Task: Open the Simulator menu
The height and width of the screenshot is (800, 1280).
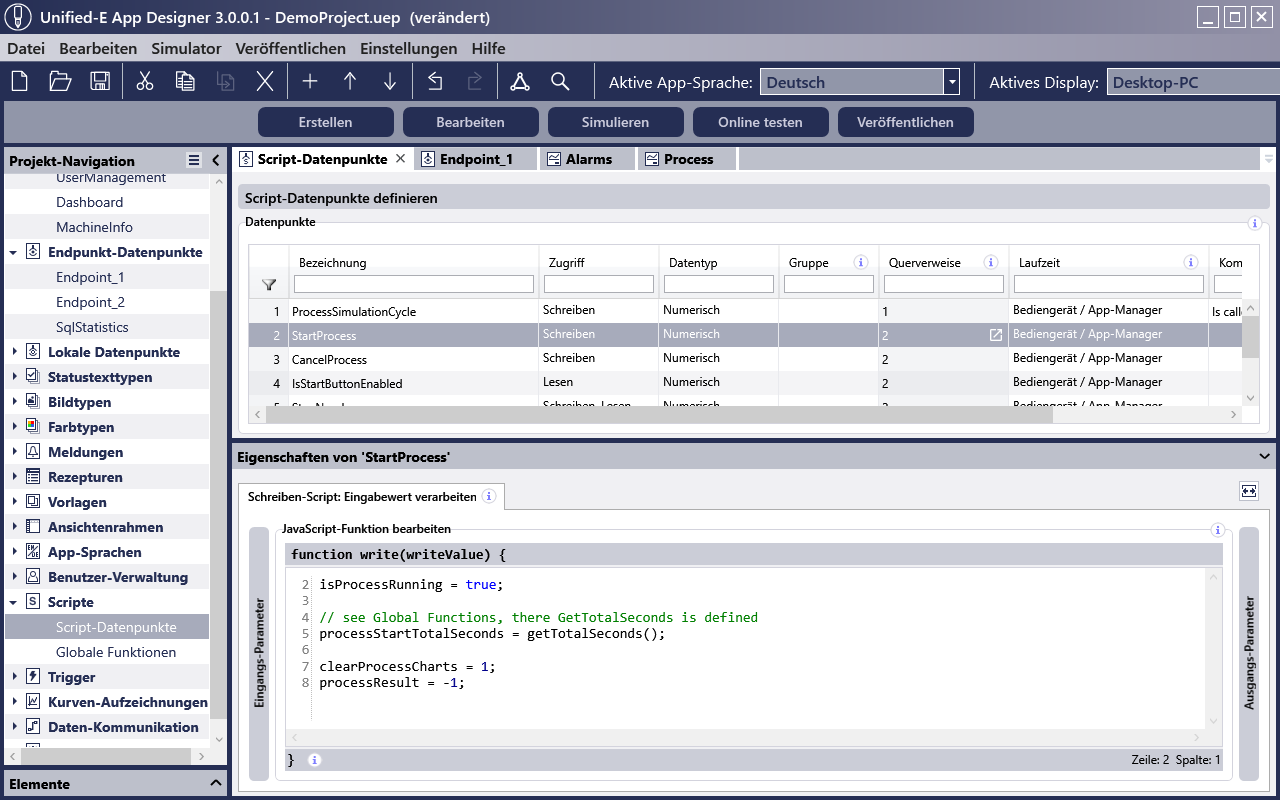Action: click(186, 48)
